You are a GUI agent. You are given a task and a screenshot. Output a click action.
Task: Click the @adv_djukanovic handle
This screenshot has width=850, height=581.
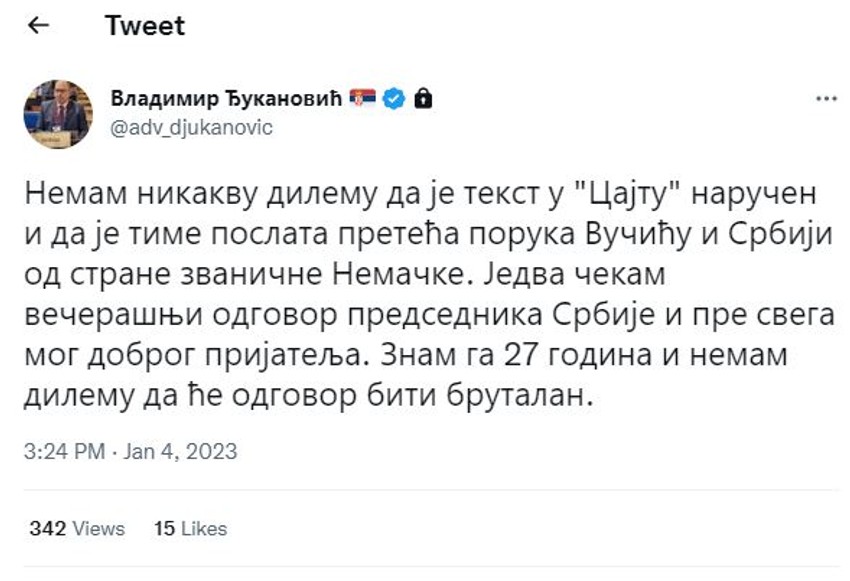click(x=191, y=128)
